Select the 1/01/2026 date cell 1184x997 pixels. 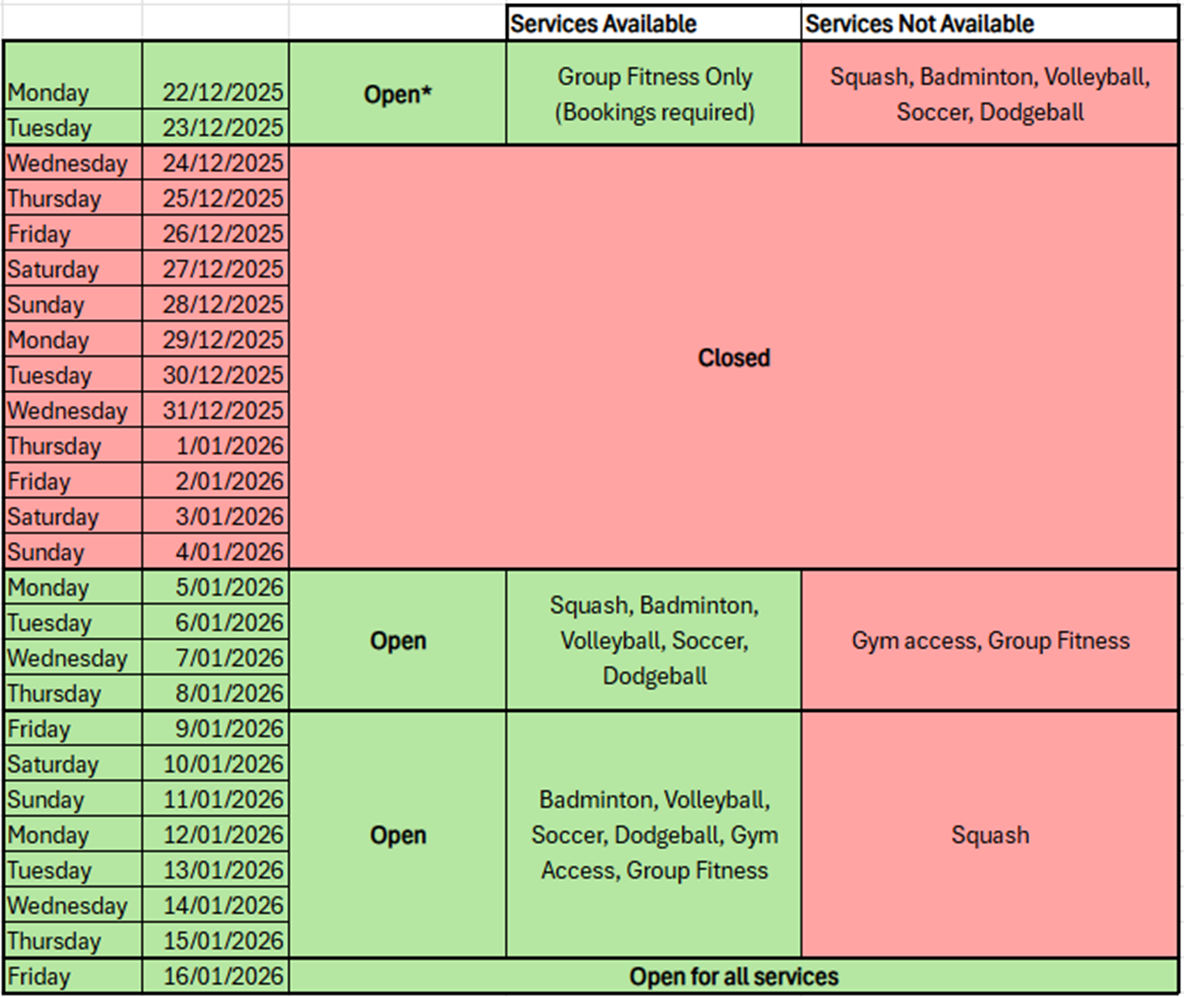216,446
